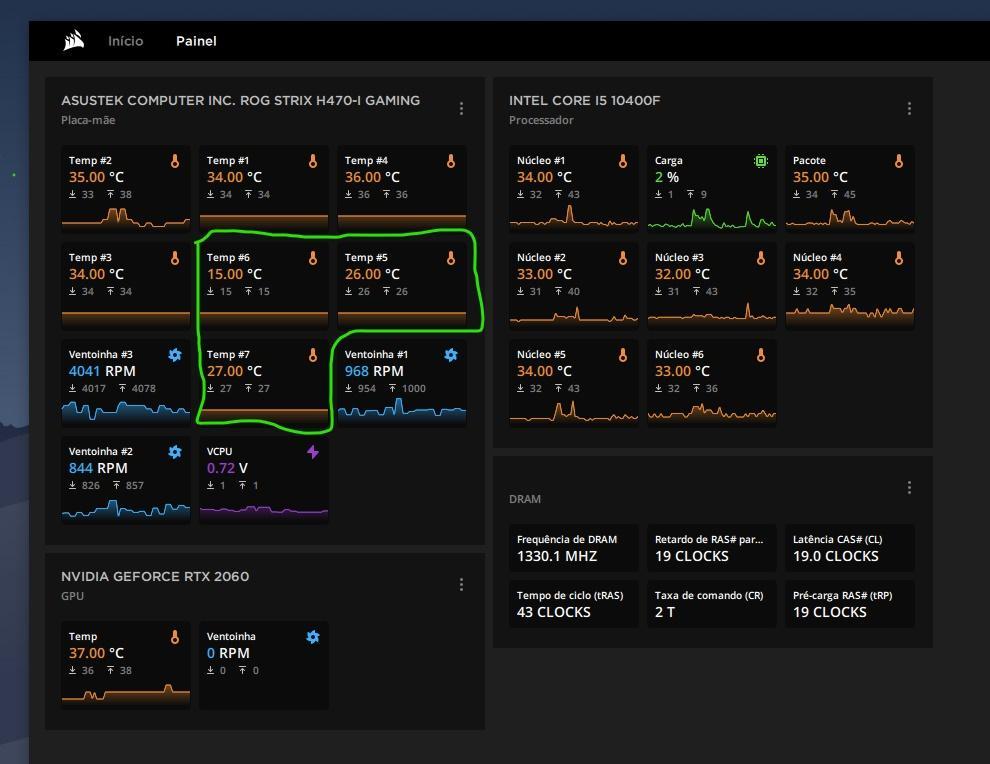Image resolution: width=990 pixels, height=764 pixels.
Task: Click thermometer icon on Núcleo #2 card
Action: tap(623, 258)
